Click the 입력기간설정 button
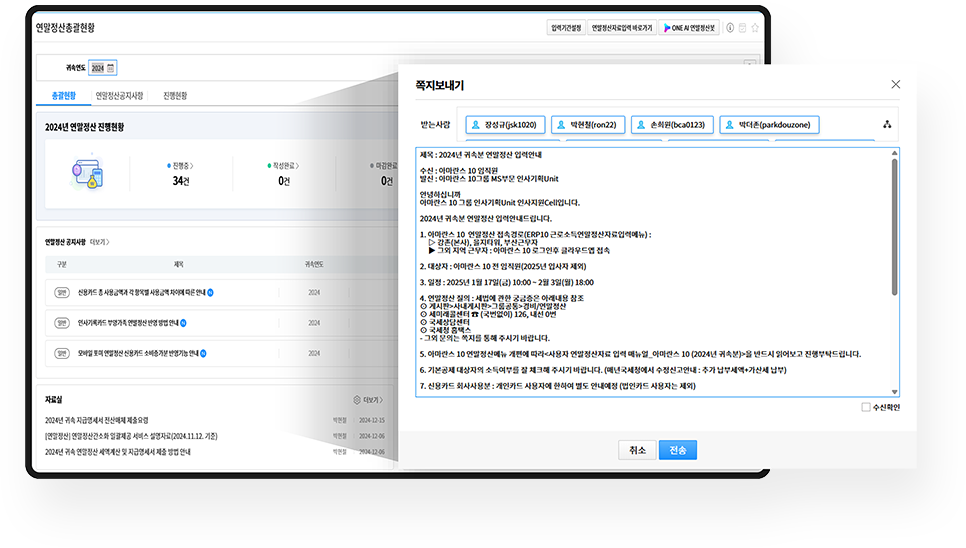This screenshot has width=966, height=548. click(566, 28)
